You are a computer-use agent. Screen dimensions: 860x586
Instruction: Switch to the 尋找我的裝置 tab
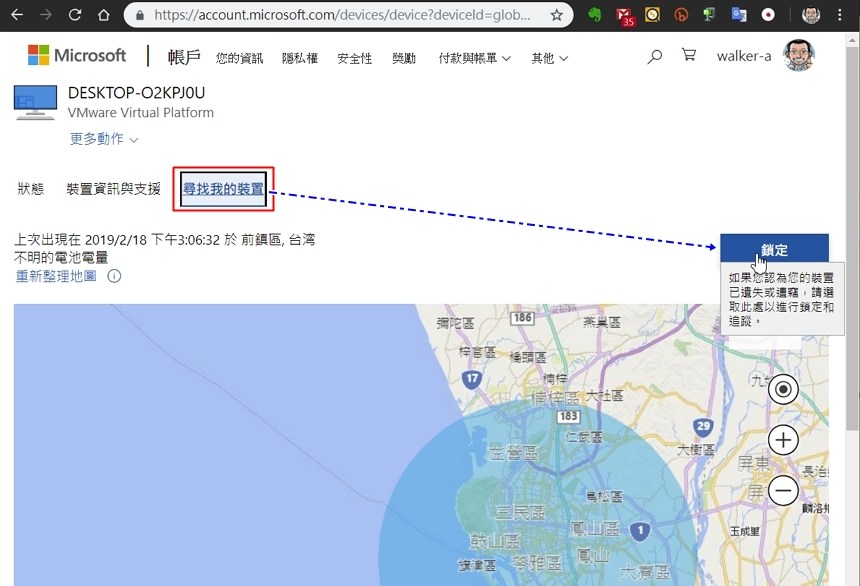pos(223,189)
